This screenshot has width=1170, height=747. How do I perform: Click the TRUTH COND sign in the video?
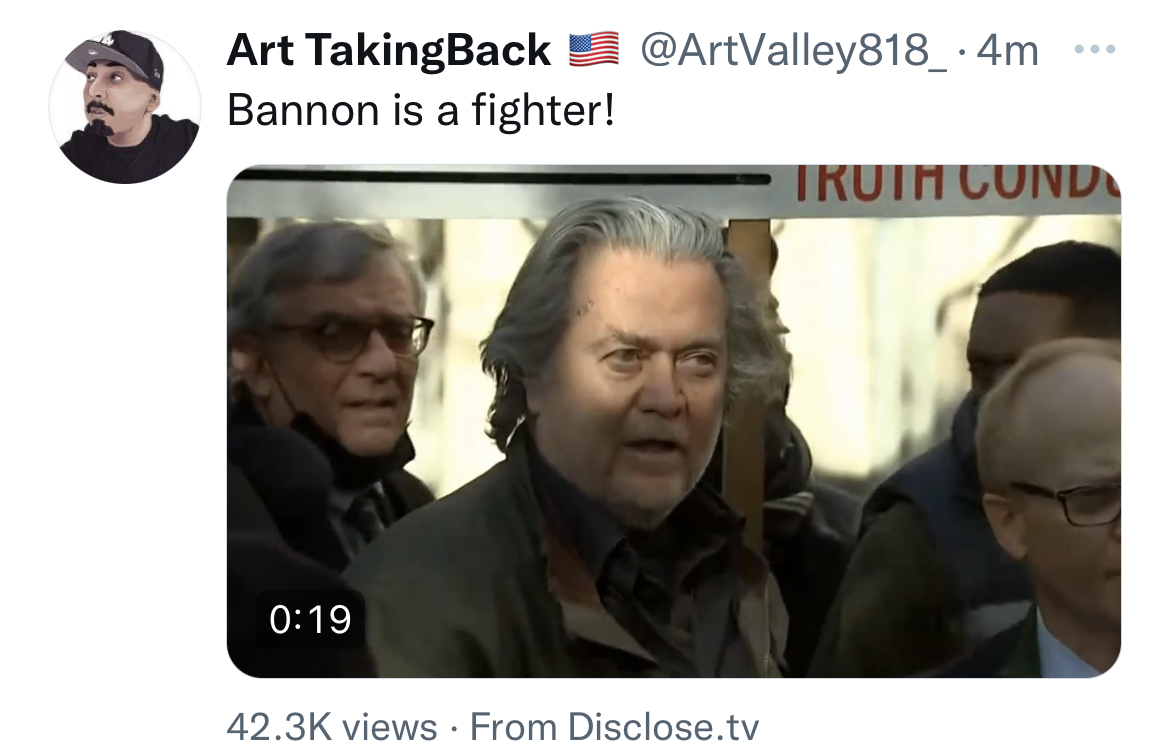(957, 184)
